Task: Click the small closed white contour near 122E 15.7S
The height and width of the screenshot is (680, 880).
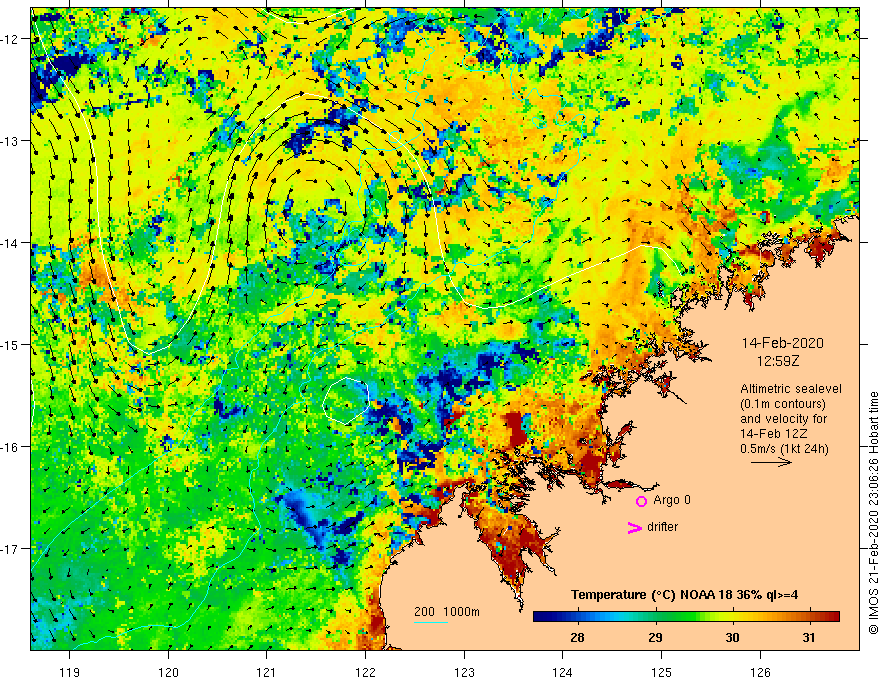Action: coord(346,400)
